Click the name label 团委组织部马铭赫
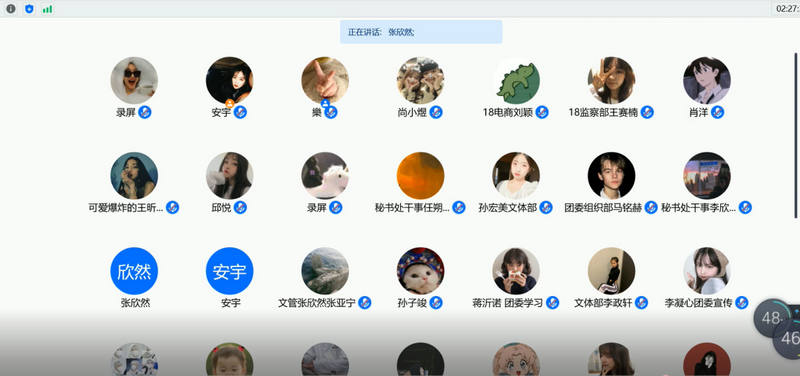Screen dimensions: 800x376 [603, 208]
